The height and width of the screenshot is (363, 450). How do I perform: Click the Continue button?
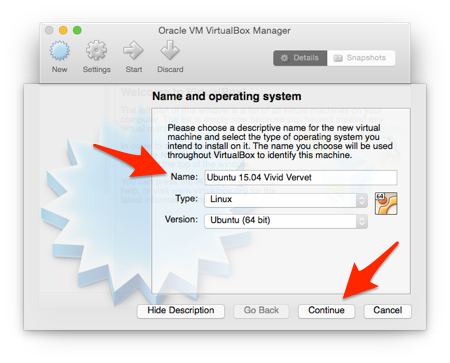pyautogui.click(x=326, y=311)
